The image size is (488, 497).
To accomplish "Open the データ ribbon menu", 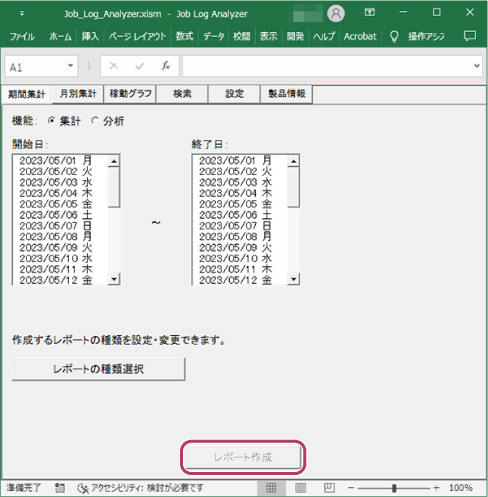I will 213,36.
